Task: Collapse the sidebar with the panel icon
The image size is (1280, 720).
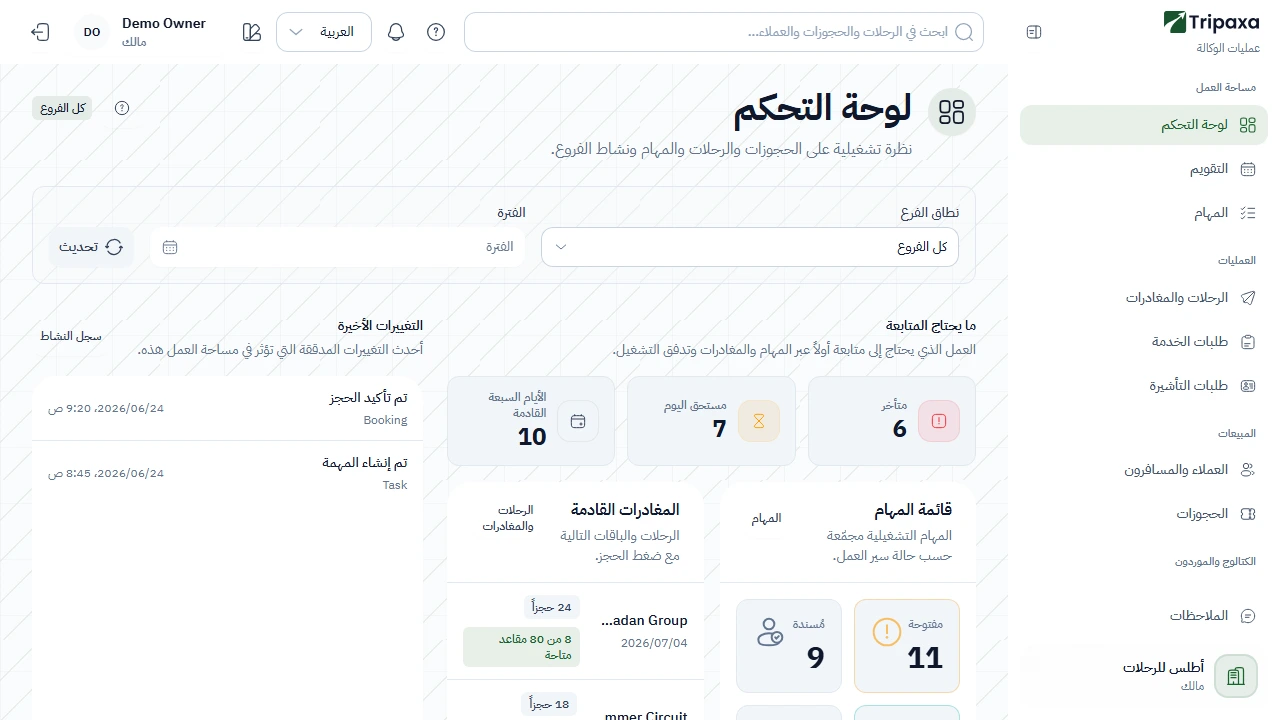Action: 1034,32
